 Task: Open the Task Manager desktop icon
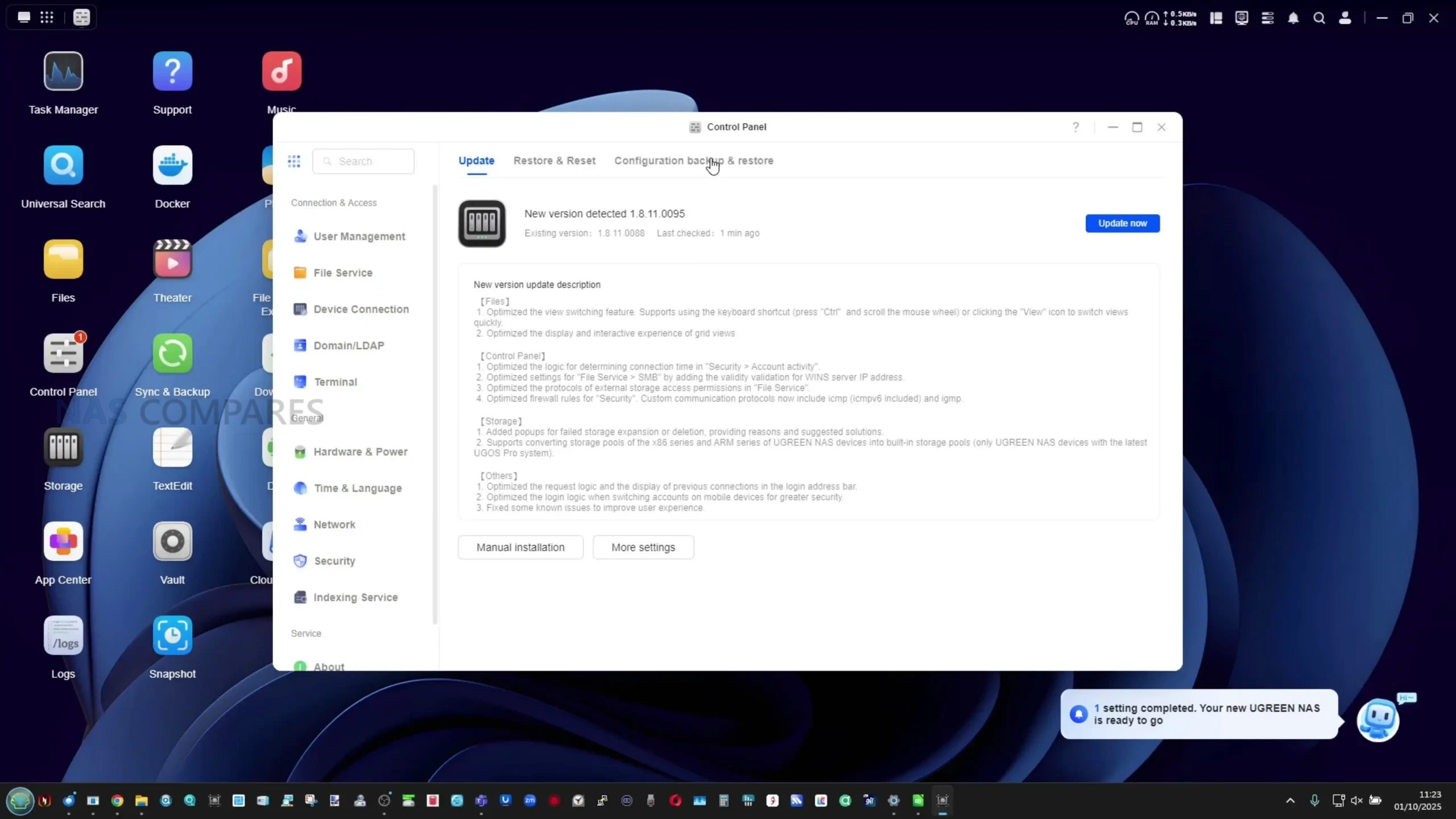63,72
